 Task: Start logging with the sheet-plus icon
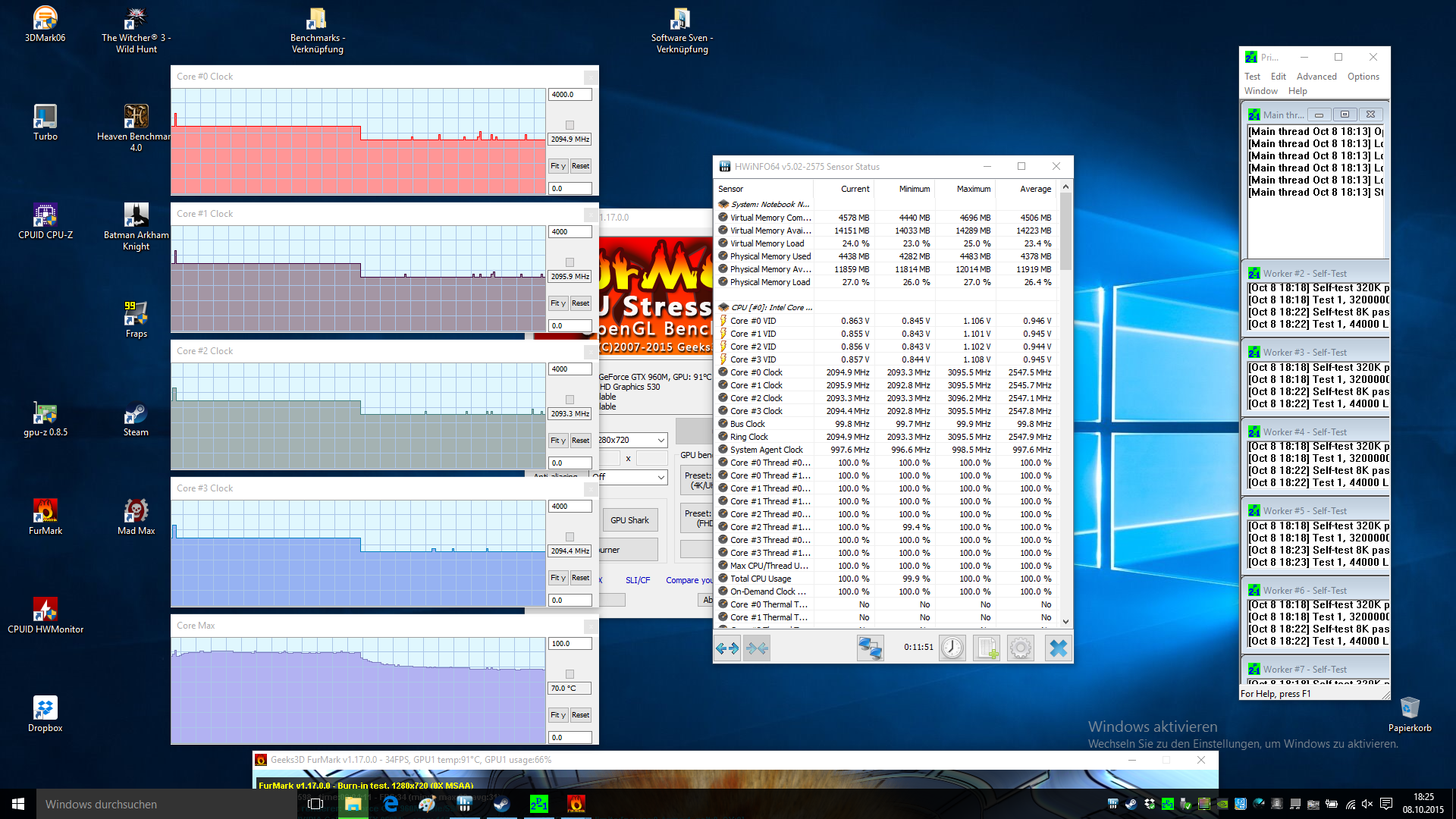coord(987,648)
